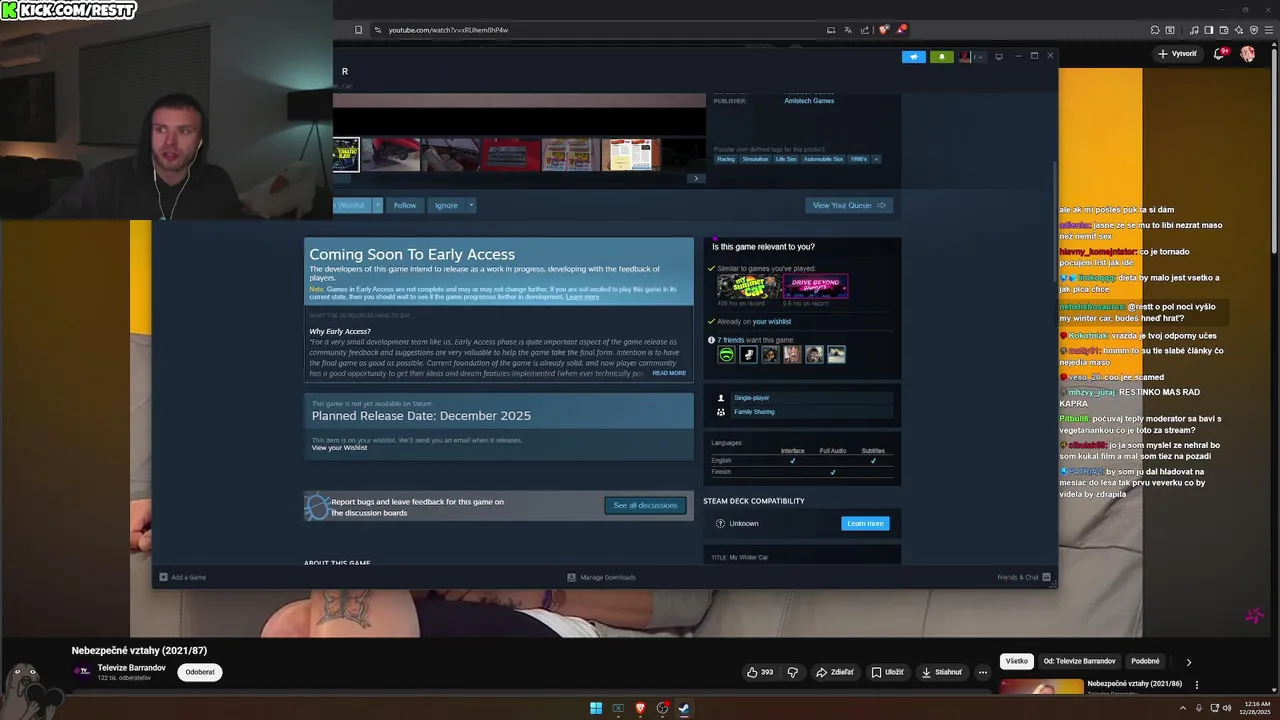
Task: Expand Wishlist dropdown arrow
Action: tap(377, 205)
